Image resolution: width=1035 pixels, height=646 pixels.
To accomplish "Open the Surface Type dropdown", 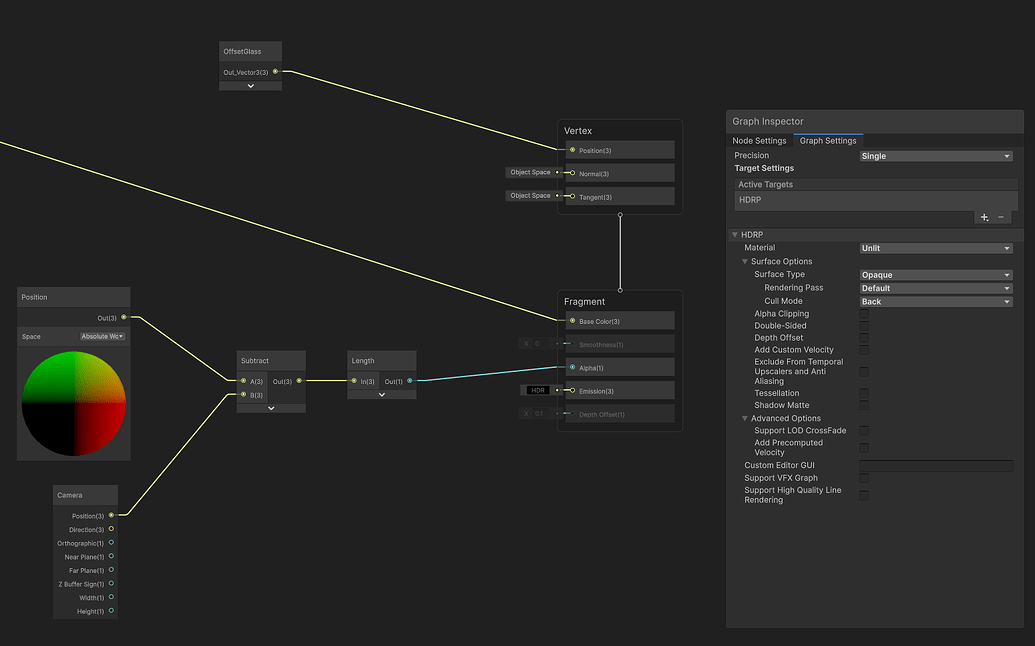I will pos(936,275).
